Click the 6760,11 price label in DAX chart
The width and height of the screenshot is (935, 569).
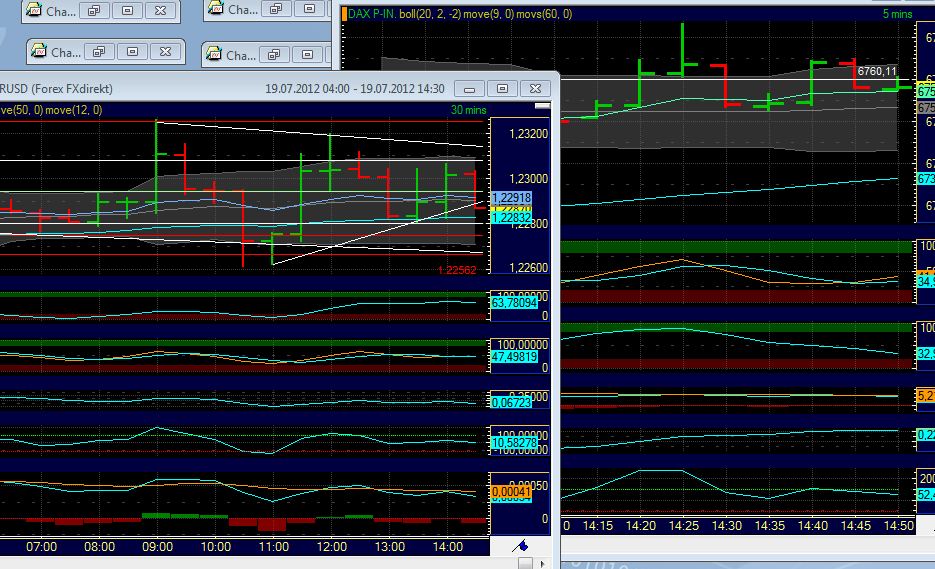tap(877, 72)
